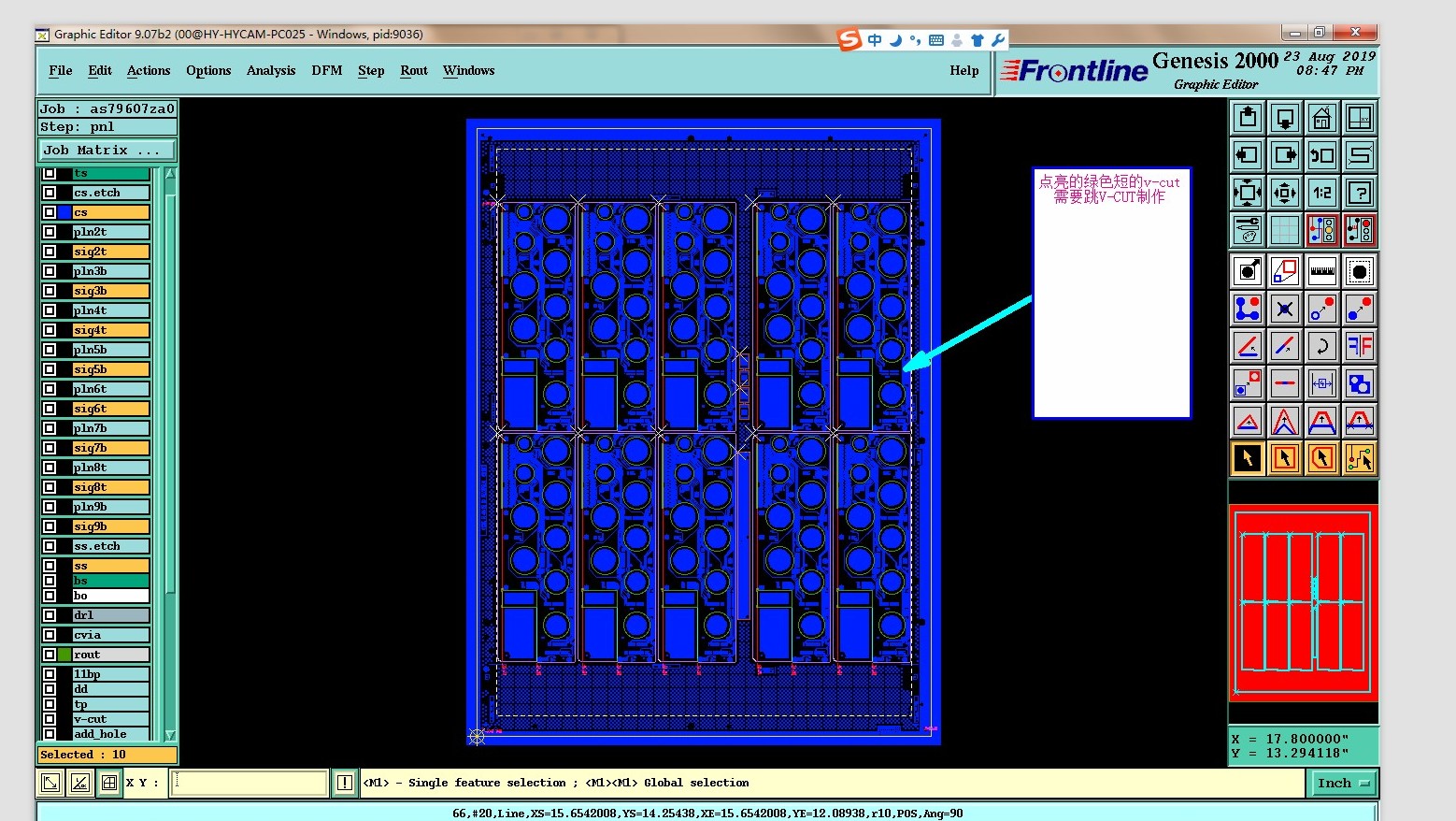Select the ruler measurement tool
This screenshot has width=1456, height=821.
[x=1322, y=271]
